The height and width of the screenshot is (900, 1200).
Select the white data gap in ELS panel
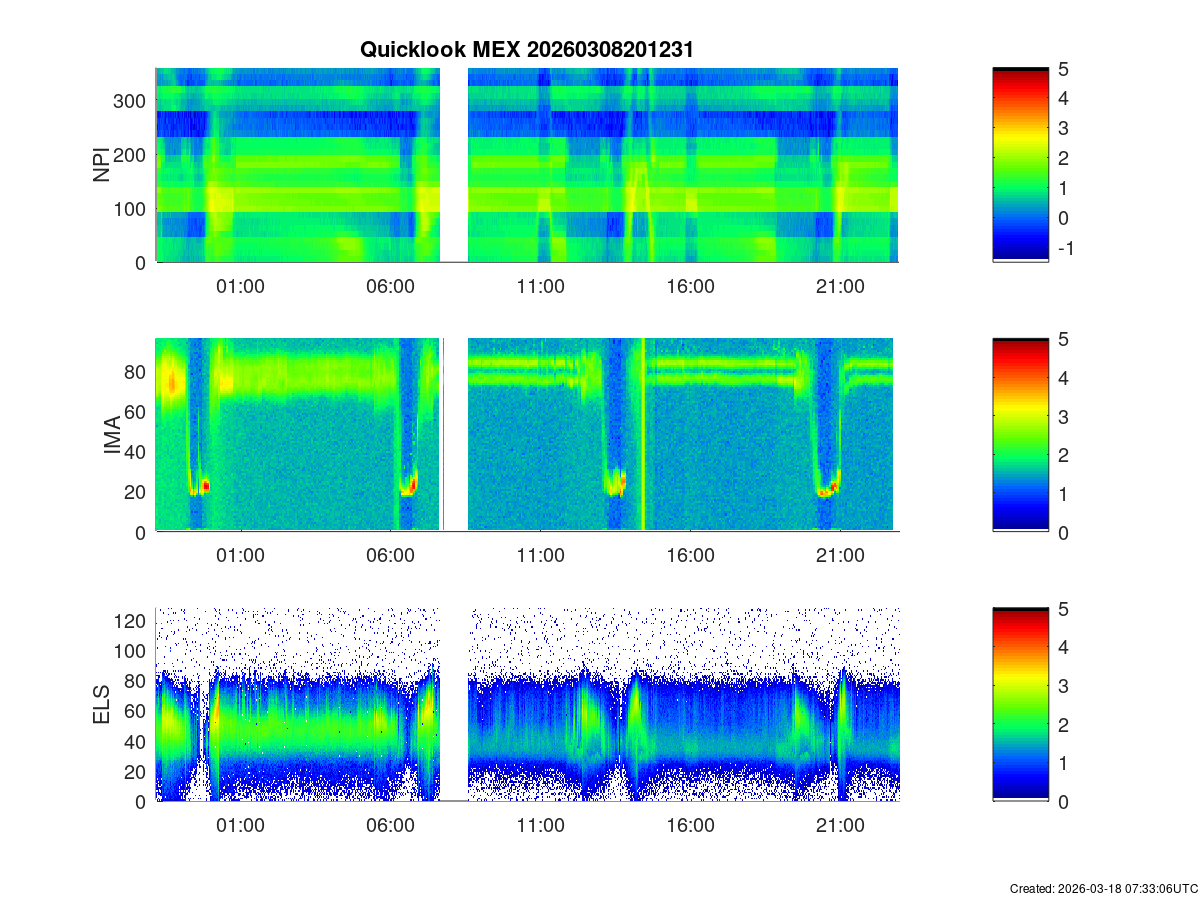click(x=454, y=704)
